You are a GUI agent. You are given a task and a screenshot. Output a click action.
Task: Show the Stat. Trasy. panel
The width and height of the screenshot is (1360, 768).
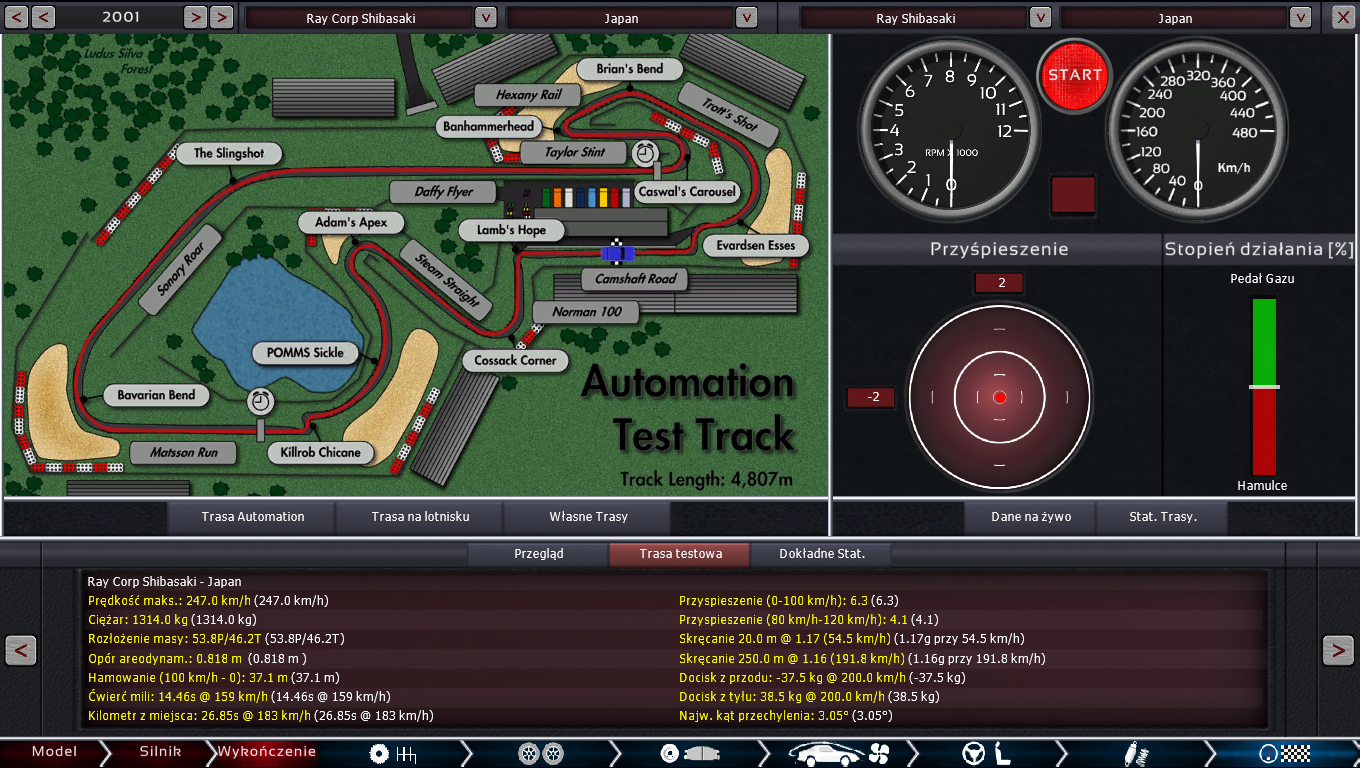pos(1162,517)
